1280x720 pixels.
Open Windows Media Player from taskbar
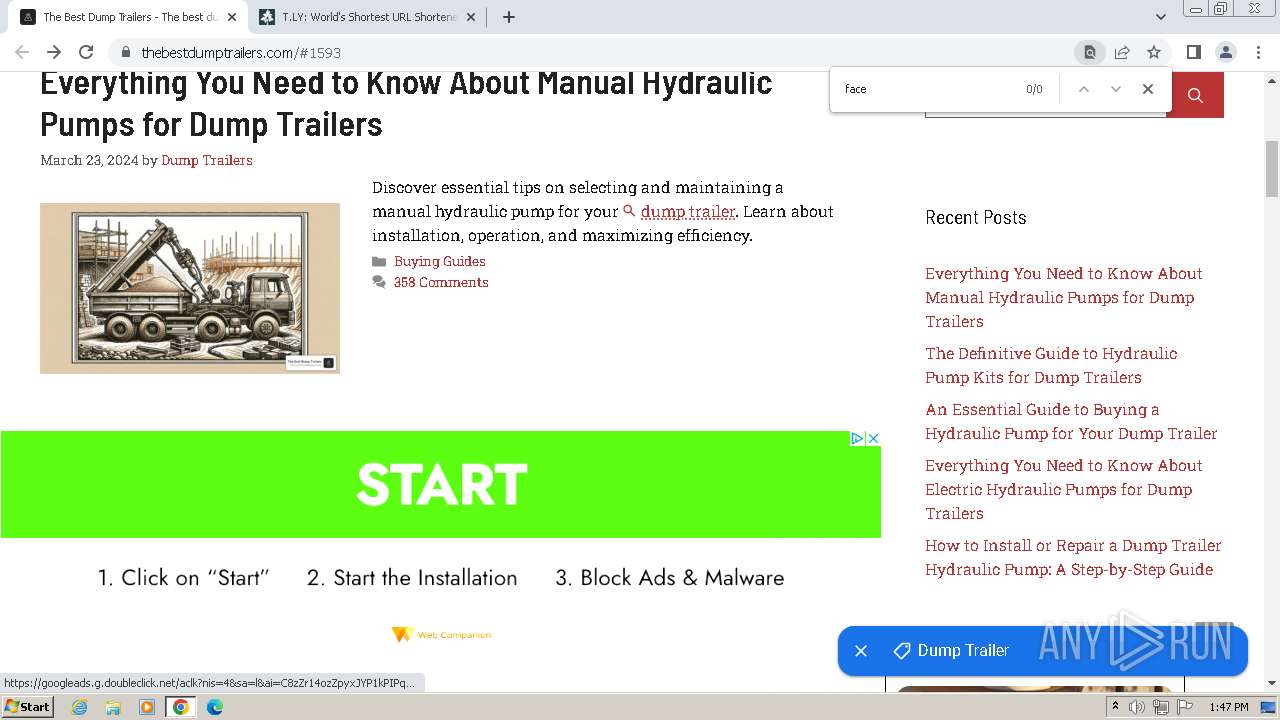click(x=147, y=707)
